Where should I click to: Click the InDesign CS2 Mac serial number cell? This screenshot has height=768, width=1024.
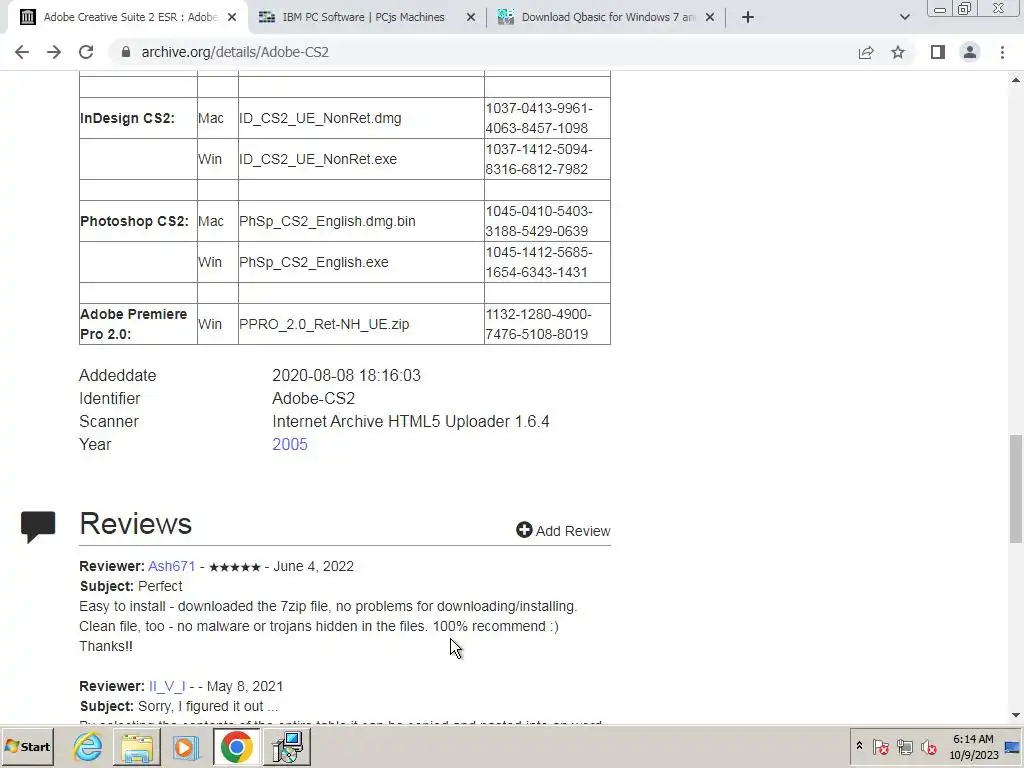(x=547, y=118)
